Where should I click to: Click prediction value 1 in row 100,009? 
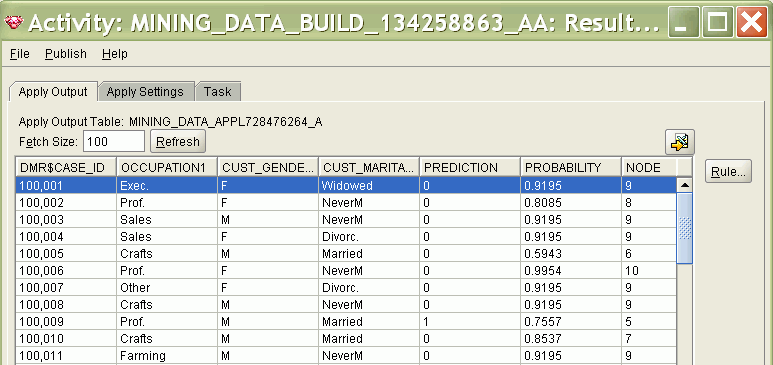click(470, 322)
